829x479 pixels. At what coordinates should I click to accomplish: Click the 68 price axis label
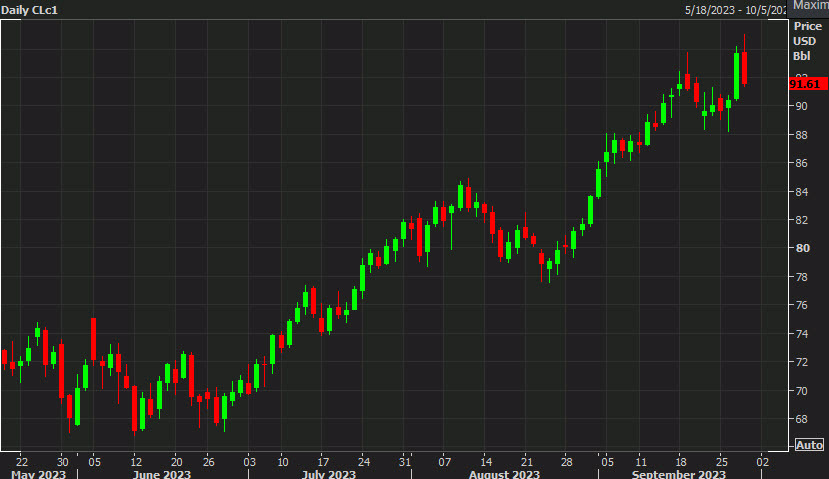pyautogui.click(x=802, y=419)
